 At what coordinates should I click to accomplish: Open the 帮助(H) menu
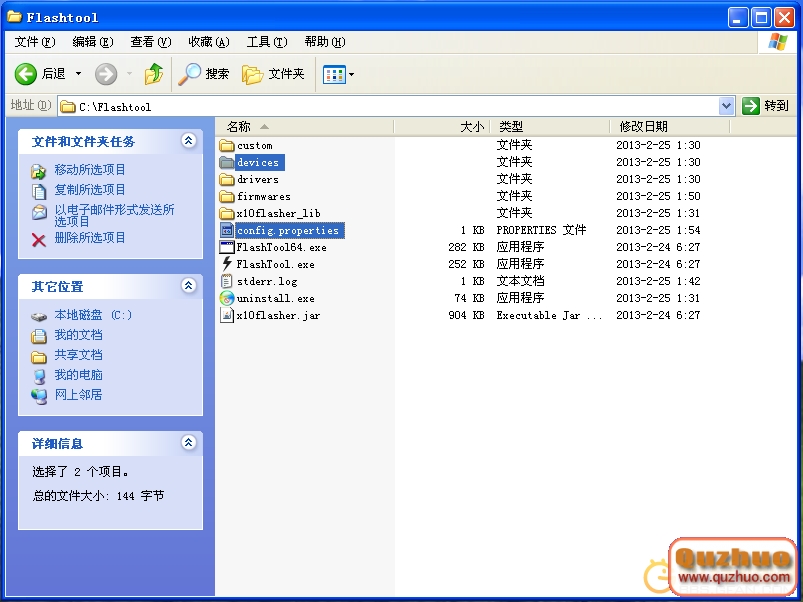[x=325, y=42]
